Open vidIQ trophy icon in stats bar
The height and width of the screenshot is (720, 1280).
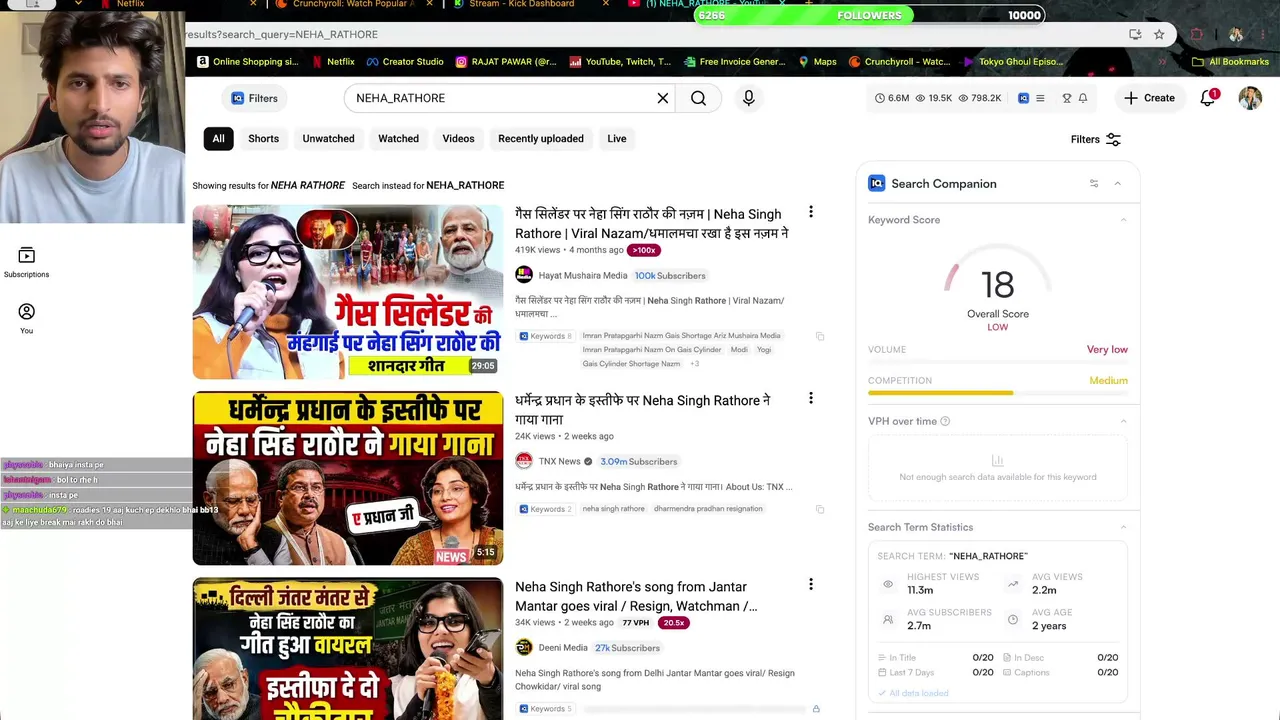(x=1067, y=98)
